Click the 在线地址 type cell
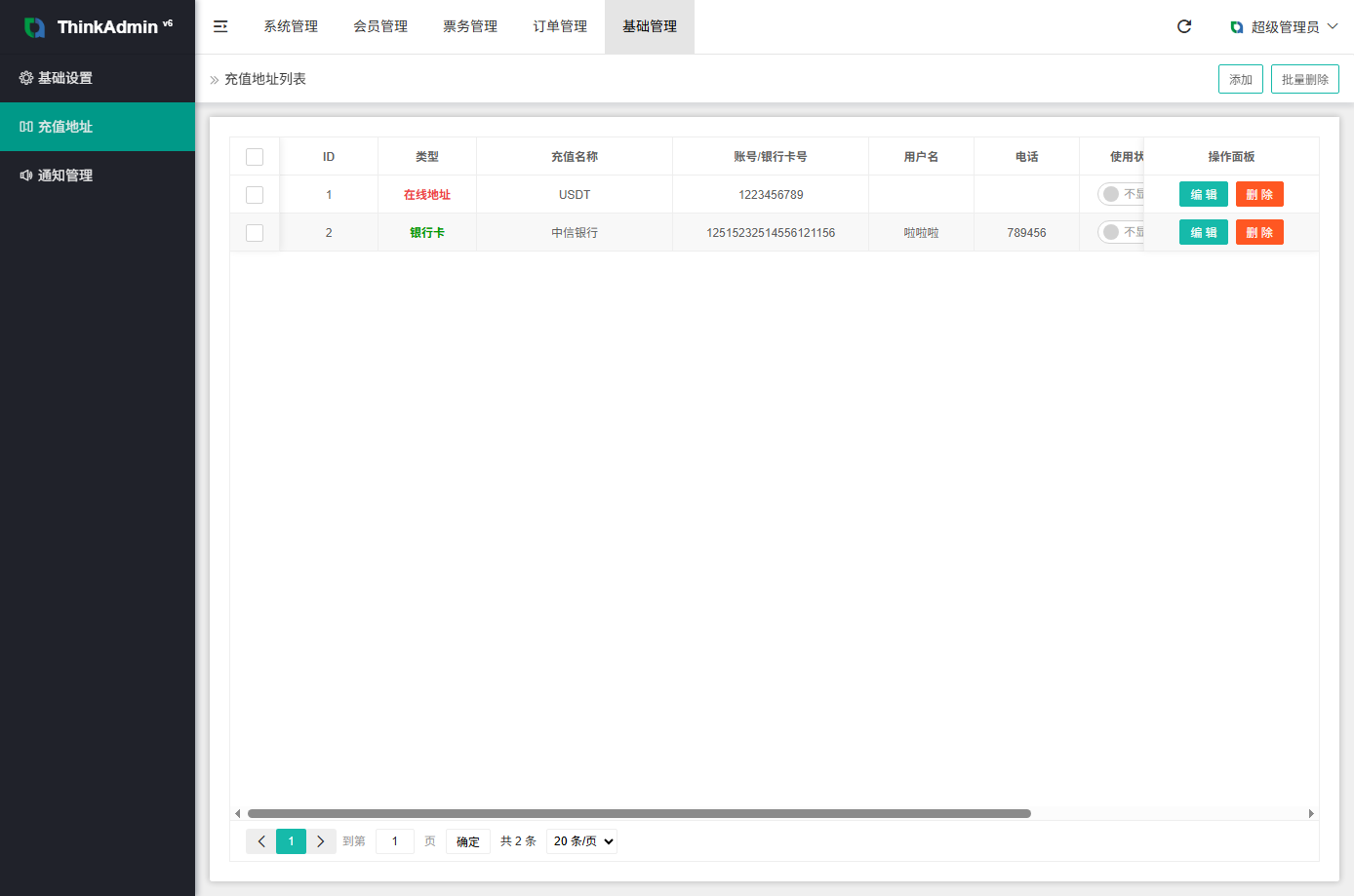The width and height of the screenshot is (1354, 896). (x=427, y=195)
